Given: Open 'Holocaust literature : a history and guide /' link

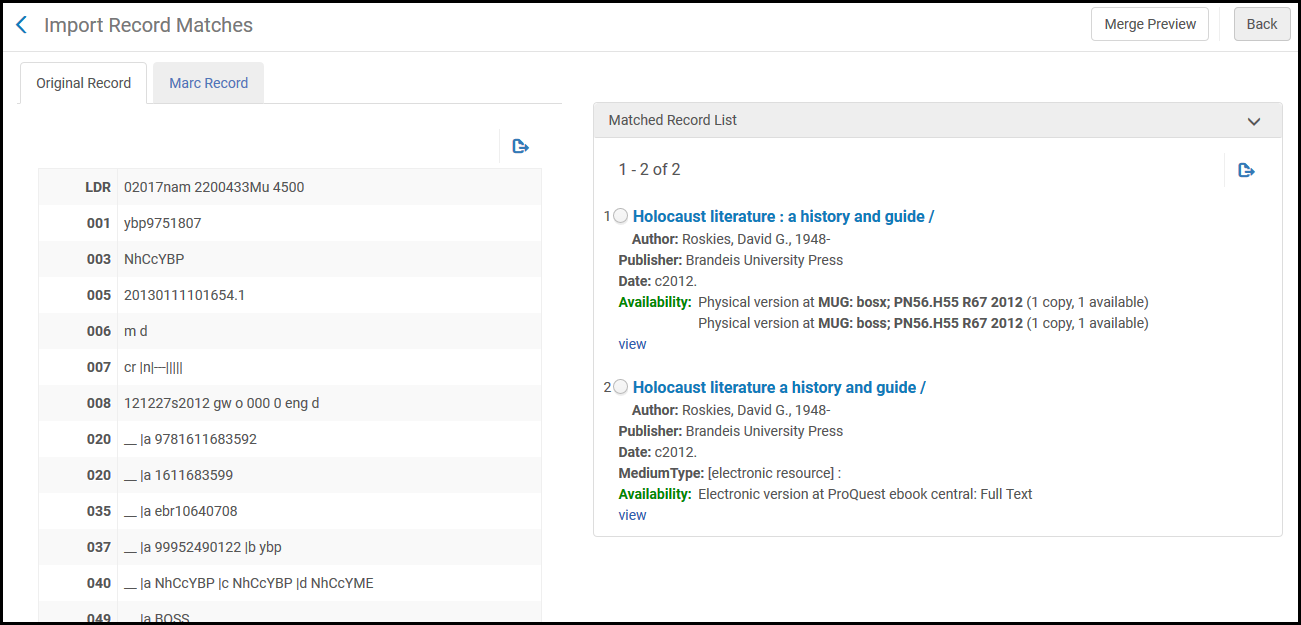Looking at the screenshot, I should (x=783, y=216).
